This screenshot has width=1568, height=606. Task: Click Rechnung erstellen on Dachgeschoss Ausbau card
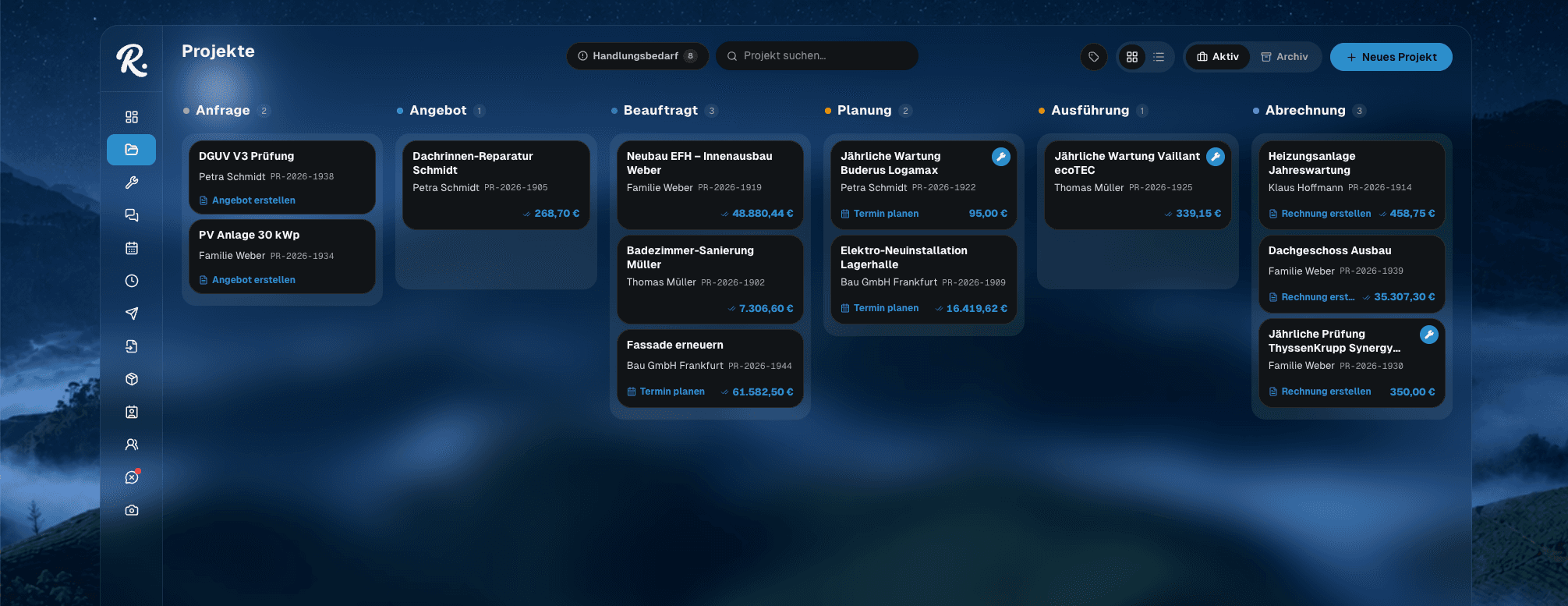pyautogui.click(x=1311, y=297)
